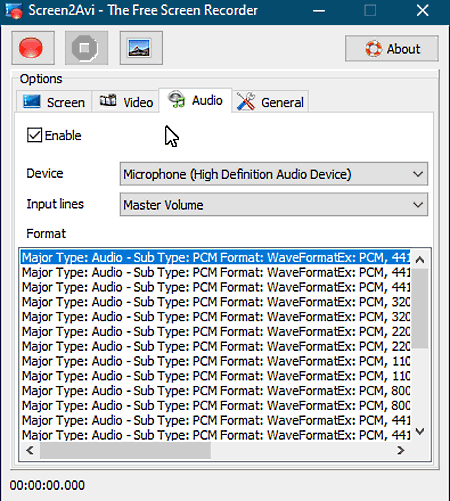The height and width of the screenshot is (501, 450).
Task: Start recording with the red record button
Action: (33, 48)
